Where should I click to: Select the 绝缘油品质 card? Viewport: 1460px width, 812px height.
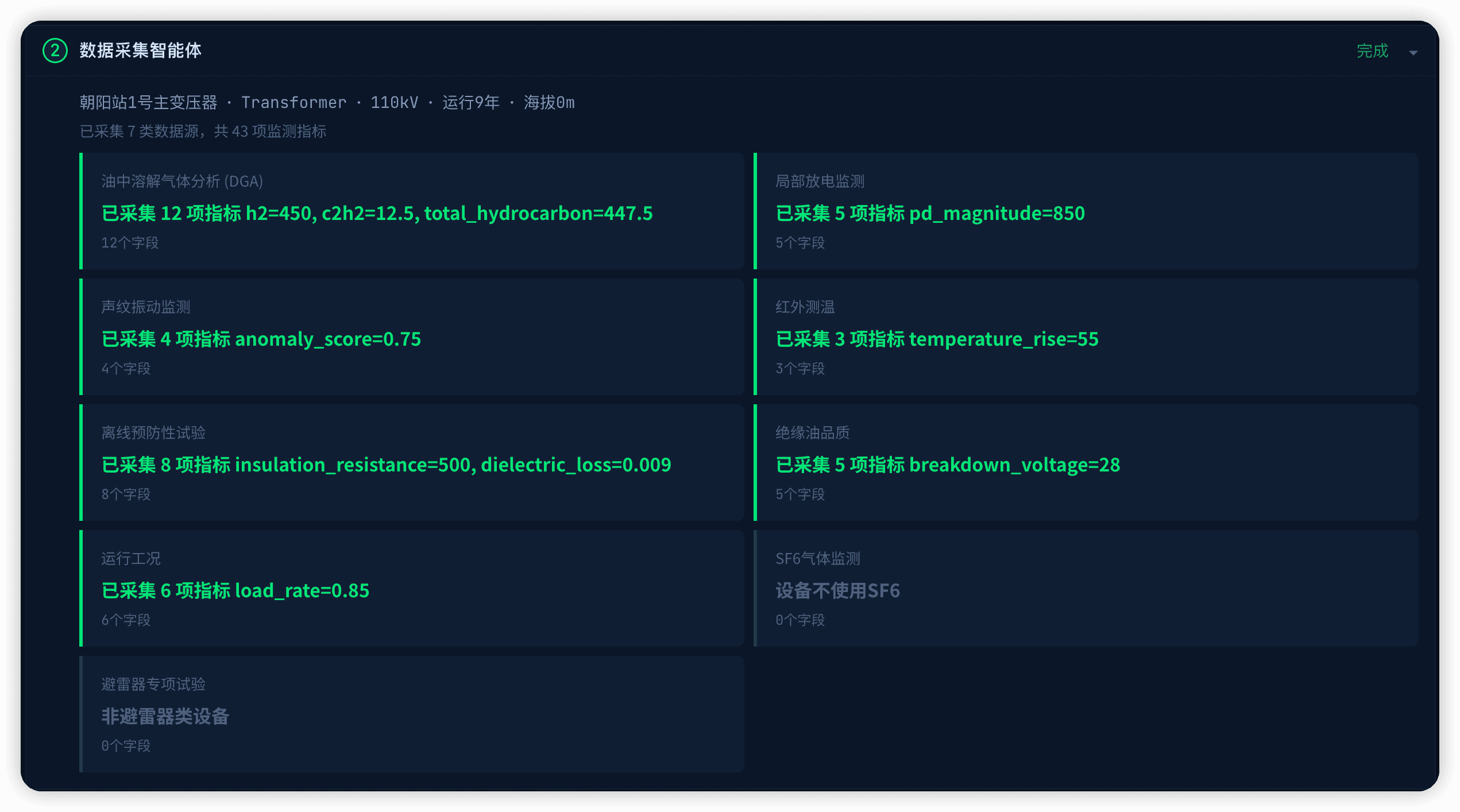[1086, 462]
